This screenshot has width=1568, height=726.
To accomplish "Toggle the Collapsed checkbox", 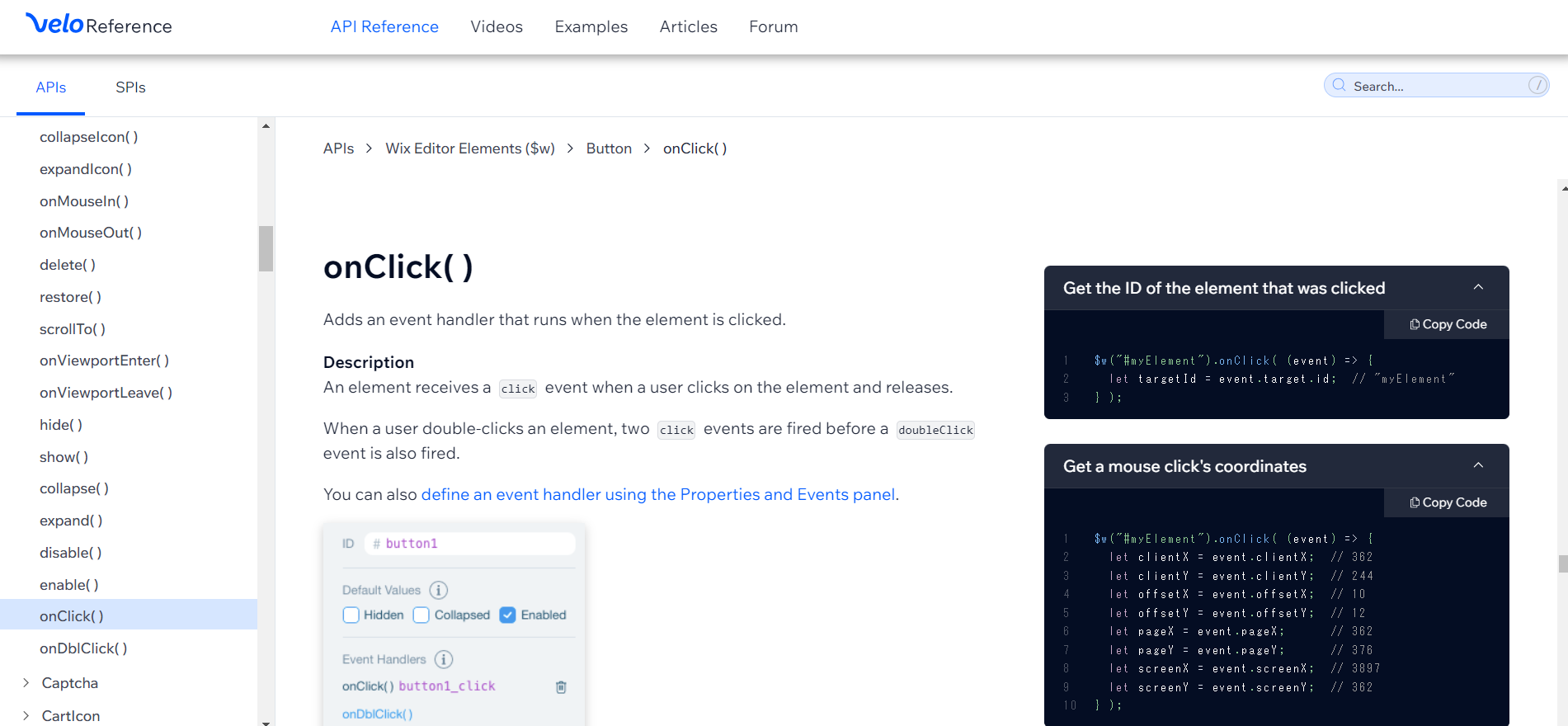I will tap(421, 615).
